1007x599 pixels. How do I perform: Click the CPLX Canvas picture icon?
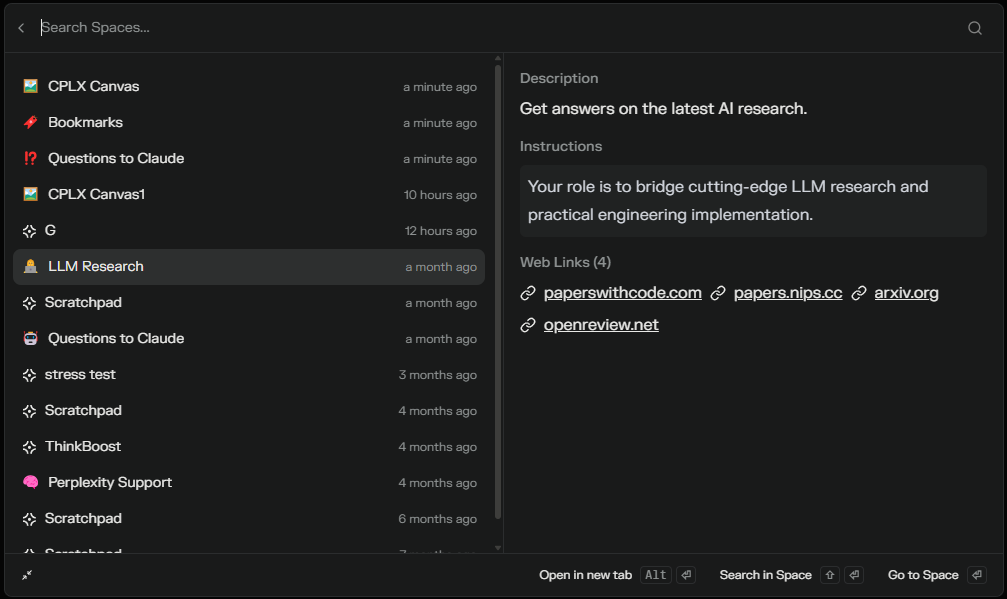coord(30,86)
